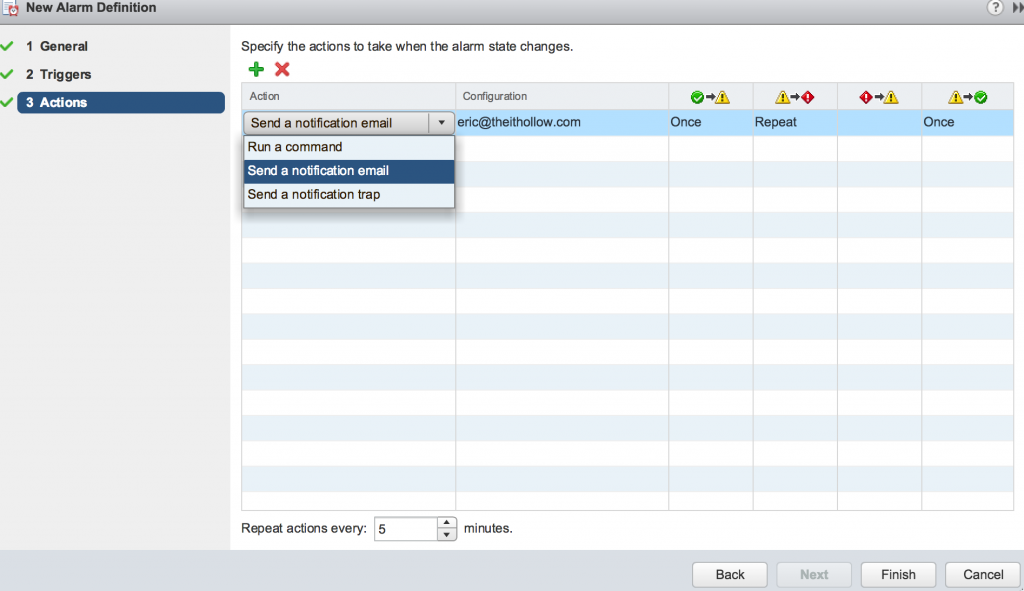Click the green plus add action icon

pos(257,70)
